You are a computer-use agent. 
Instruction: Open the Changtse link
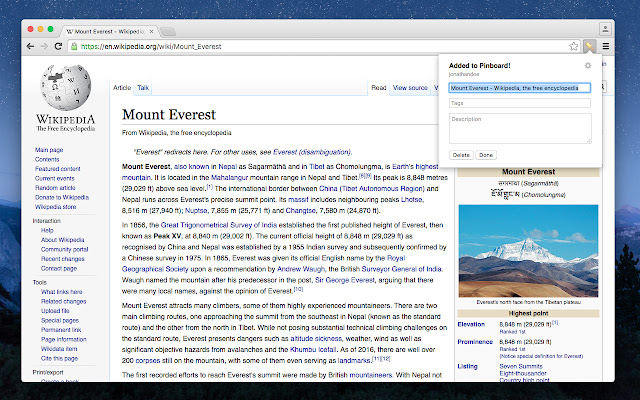click(x=300, y=211)
